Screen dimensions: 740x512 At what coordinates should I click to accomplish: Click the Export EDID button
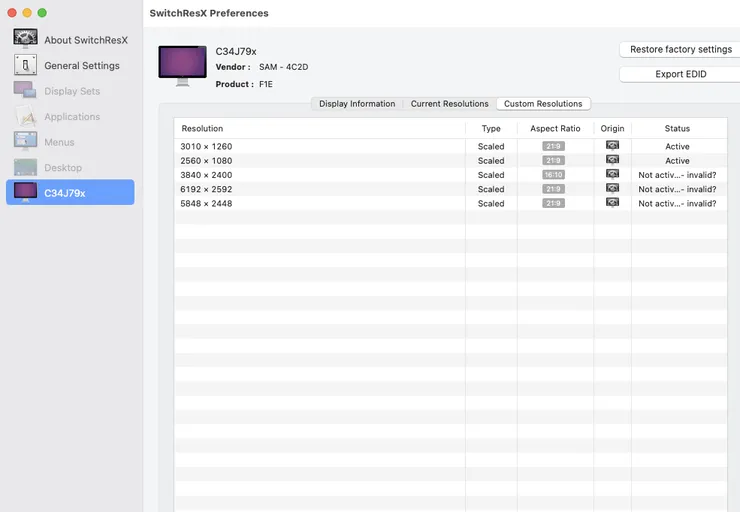pos(681,74)
